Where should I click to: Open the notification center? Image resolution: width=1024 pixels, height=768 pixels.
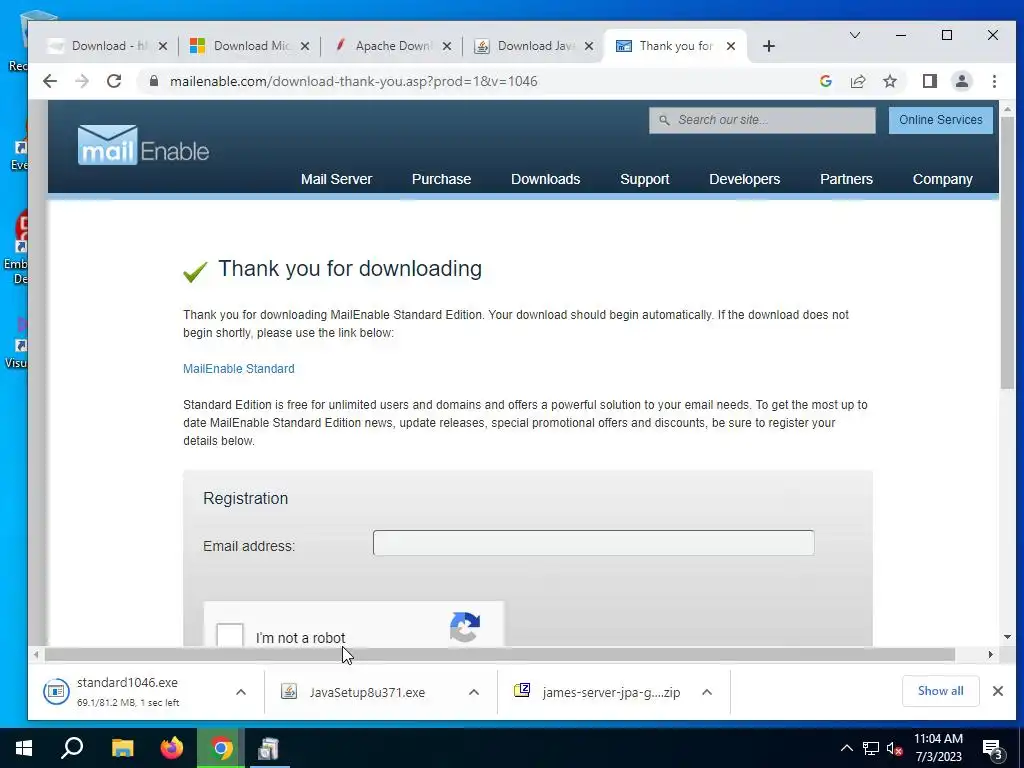992,750
